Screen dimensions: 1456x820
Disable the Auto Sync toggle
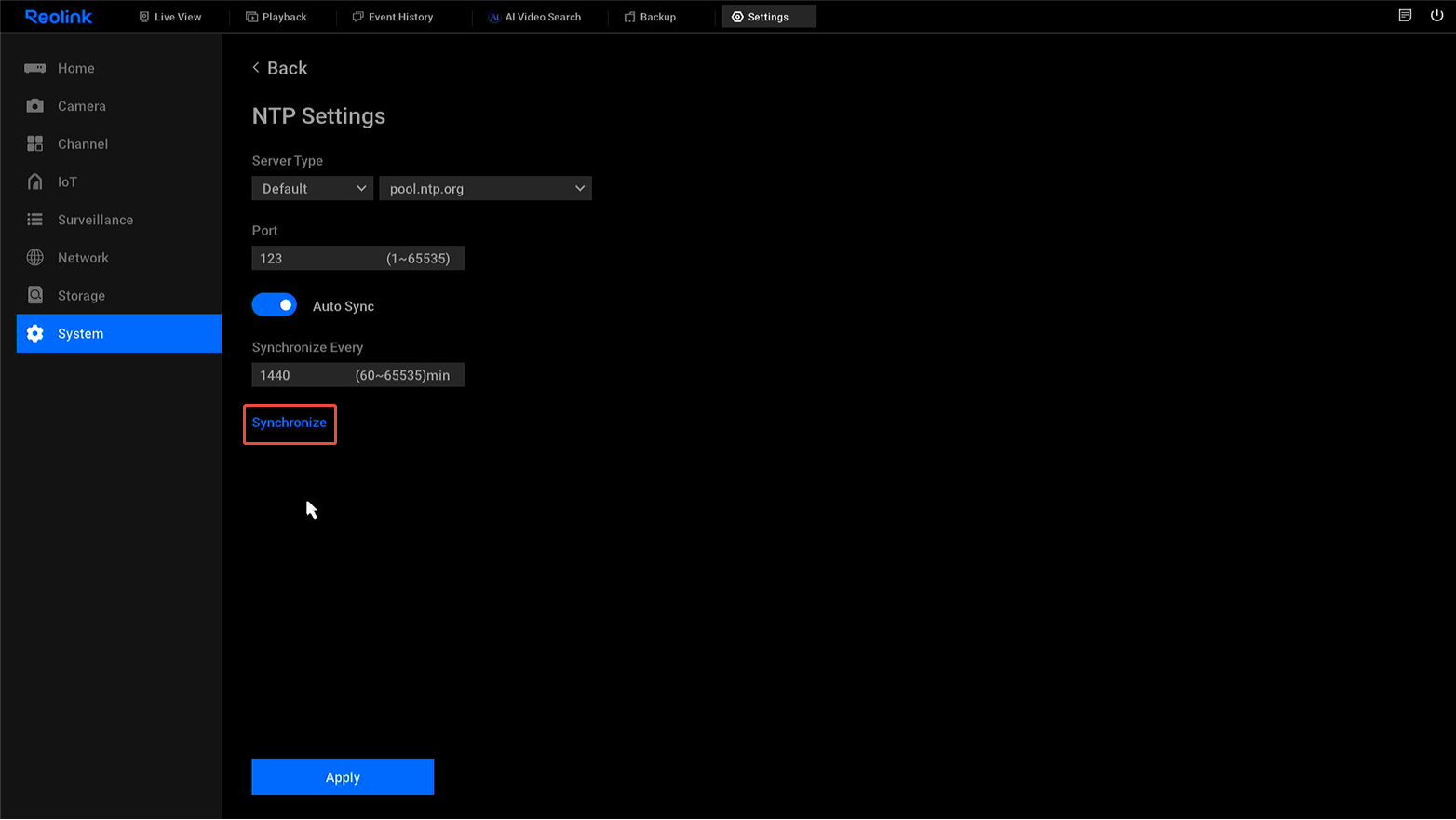tap(275, 305)
